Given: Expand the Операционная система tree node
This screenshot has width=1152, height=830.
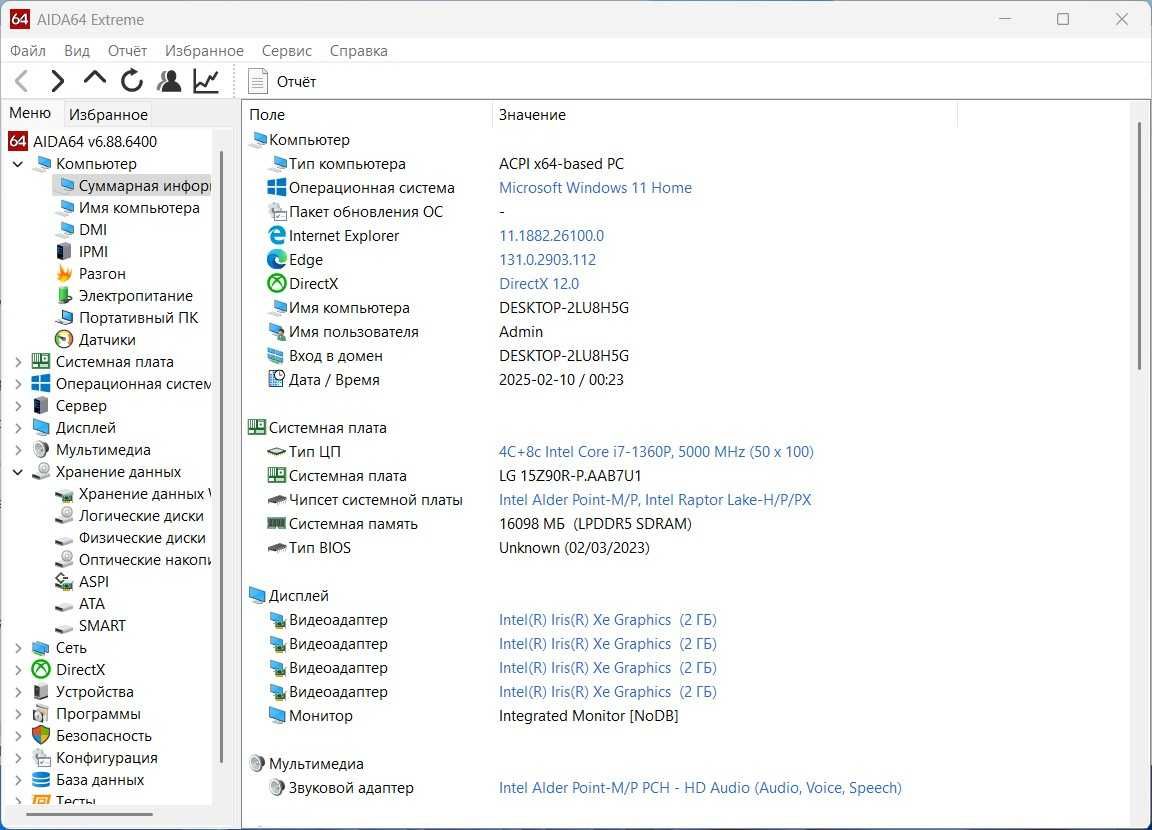Looking at the screenshot, I should 18,384.
